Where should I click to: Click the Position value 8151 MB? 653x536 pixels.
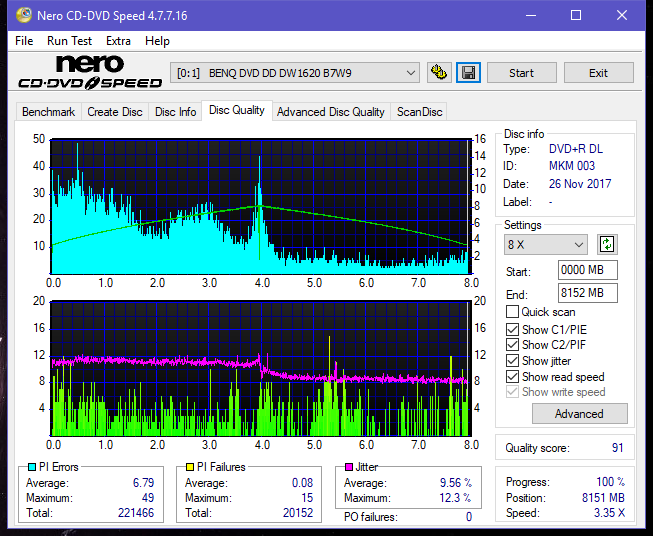[603, 498]
